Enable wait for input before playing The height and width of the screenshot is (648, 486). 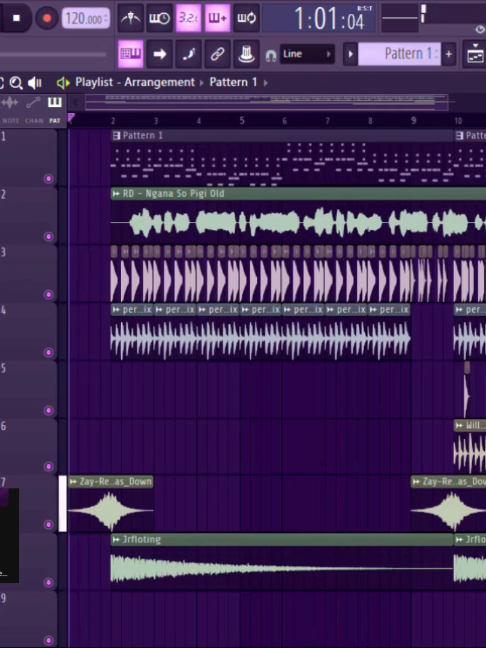(x=160, y=18)
